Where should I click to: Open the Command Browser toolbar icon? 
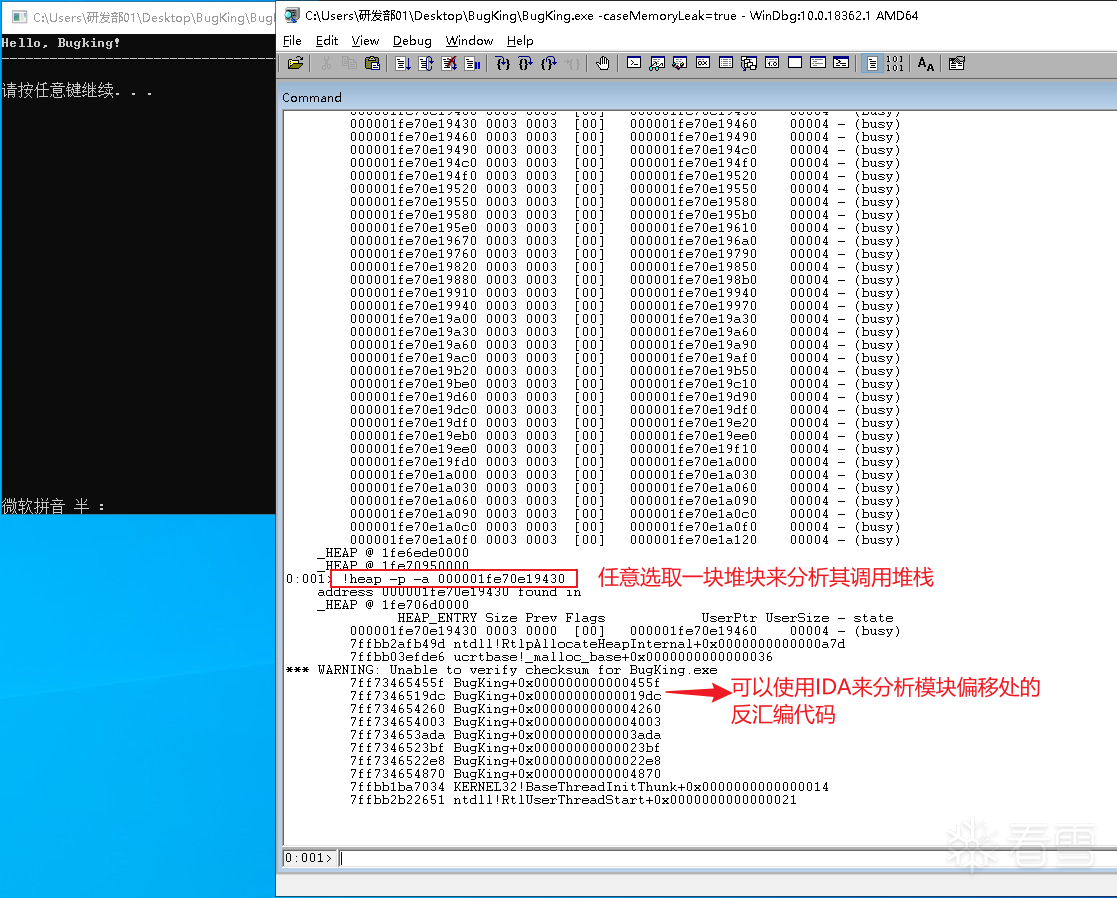point(841,63)
